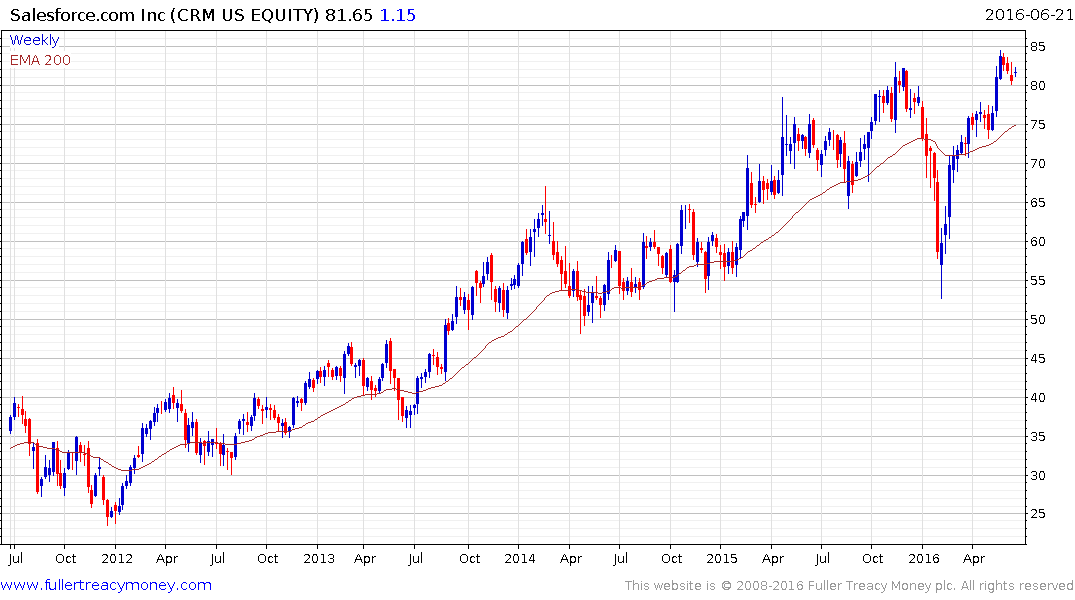Click the 30 price axis label
Image resolution: width=1075 pixels, height=600 pixels.
[1037, 476]
